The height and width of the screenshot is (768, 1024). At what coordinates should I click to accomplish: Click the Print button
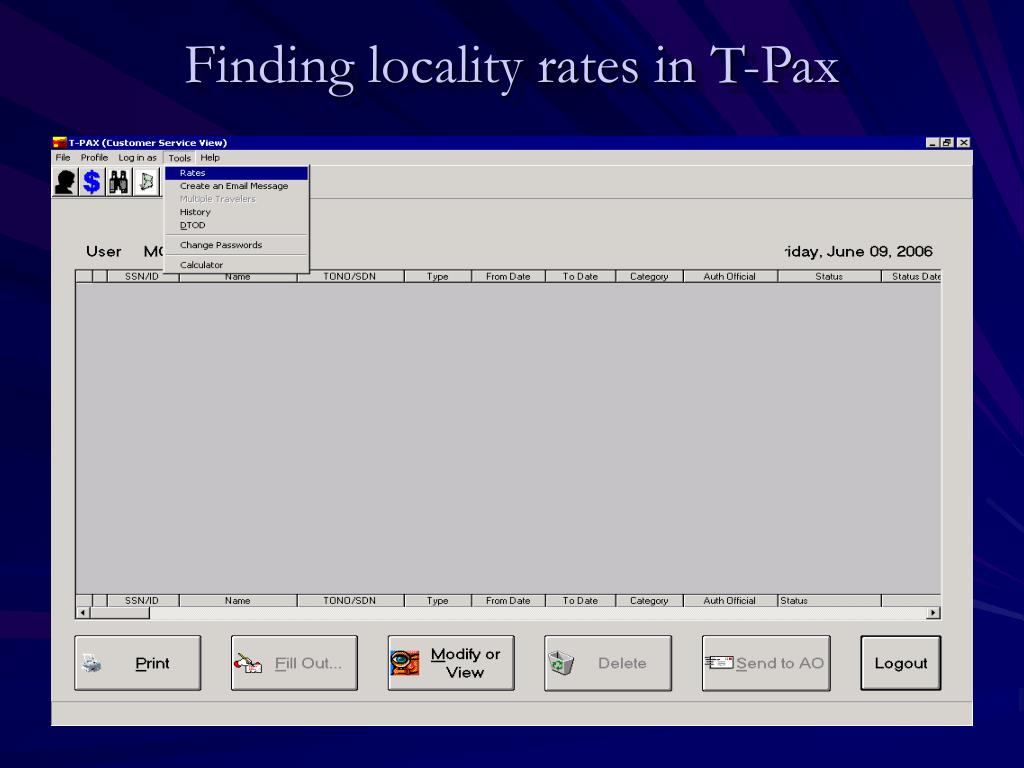(138, 663)
